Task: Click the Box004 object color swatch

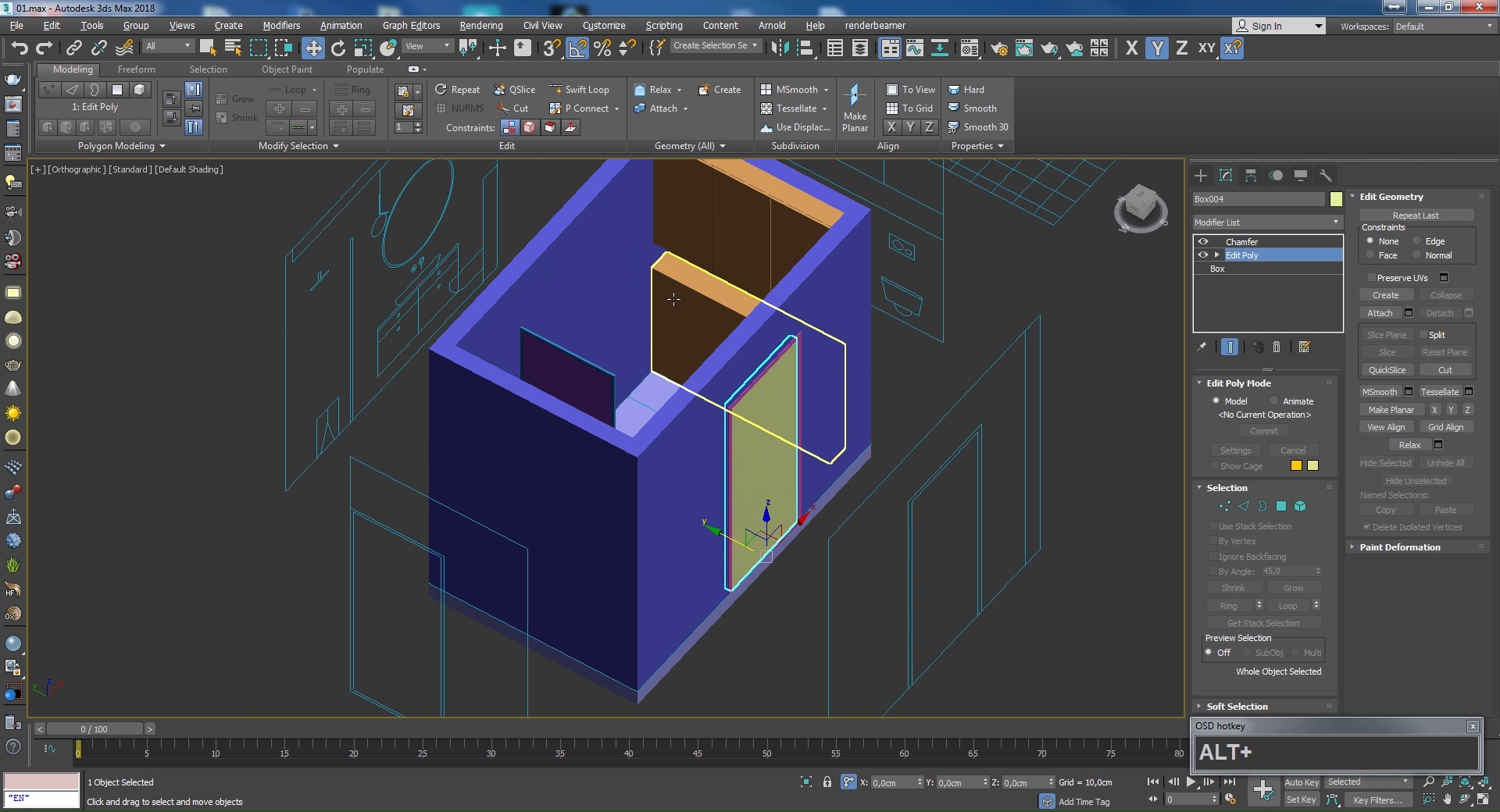Action: [1336, 199]
